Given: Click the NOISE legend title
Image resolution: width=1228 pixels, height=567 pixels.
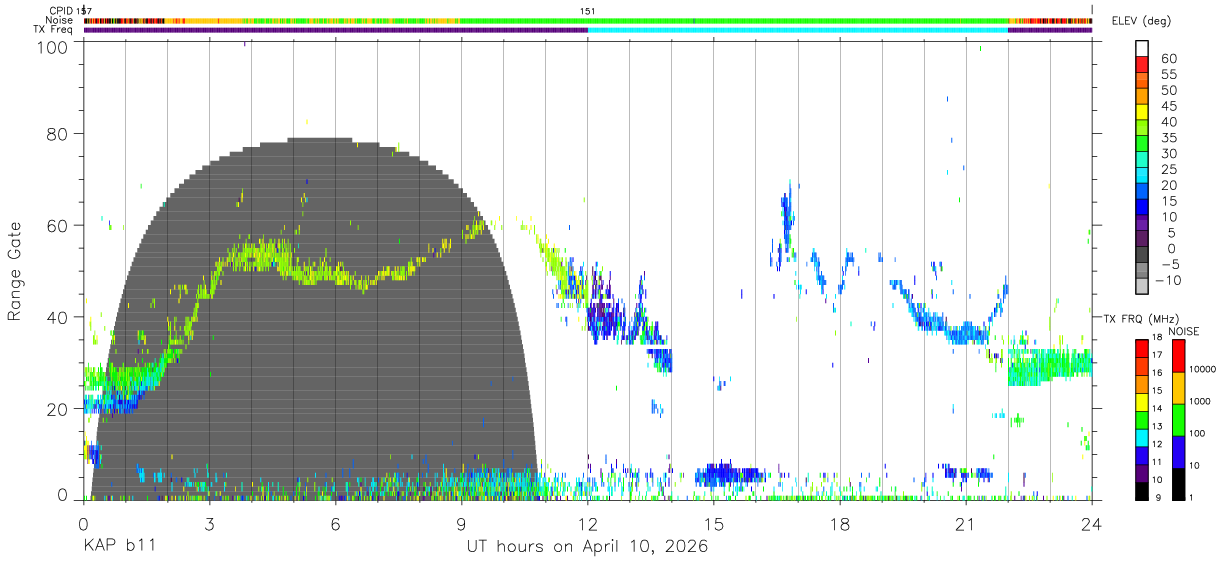Looking at the screenshot, I should pyautogui.click(x=1183, y=331).
